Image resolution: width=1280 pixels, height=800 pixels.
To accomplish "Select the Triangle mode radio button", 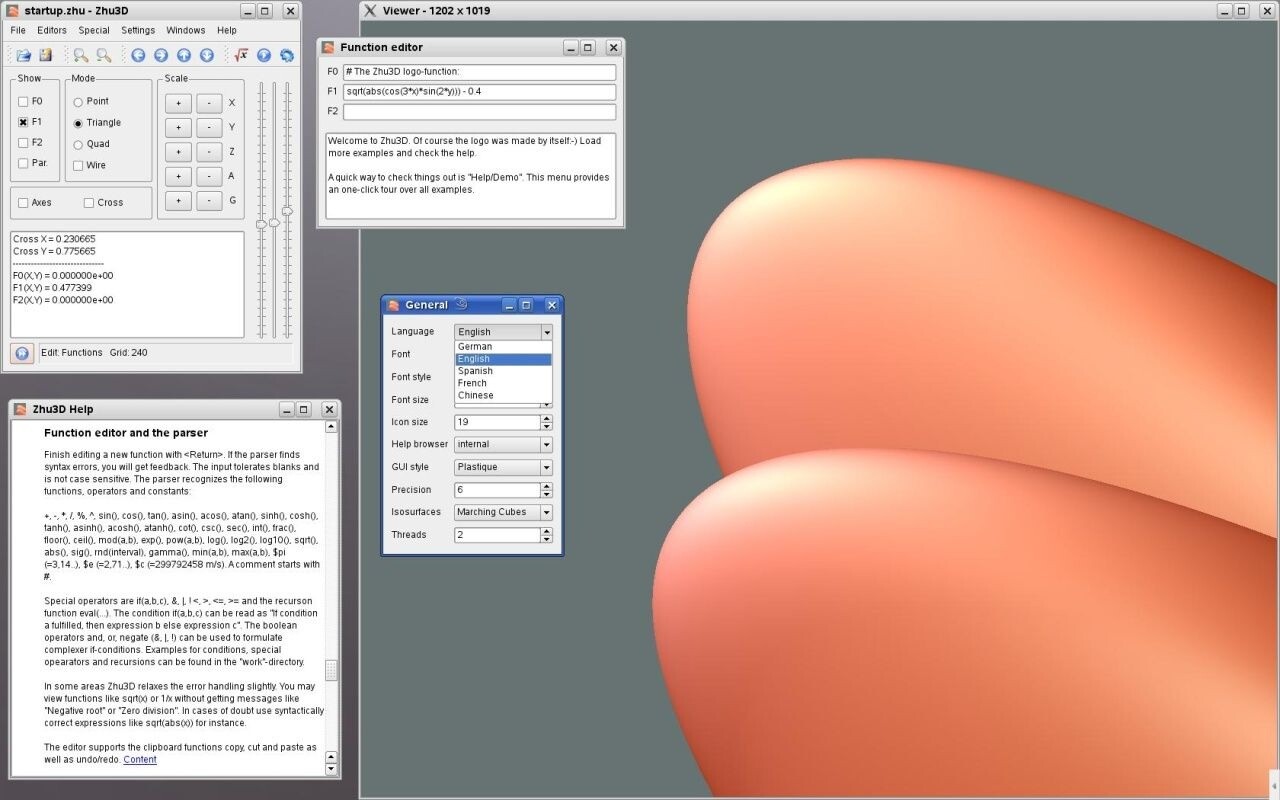I will tap(78, 123).
